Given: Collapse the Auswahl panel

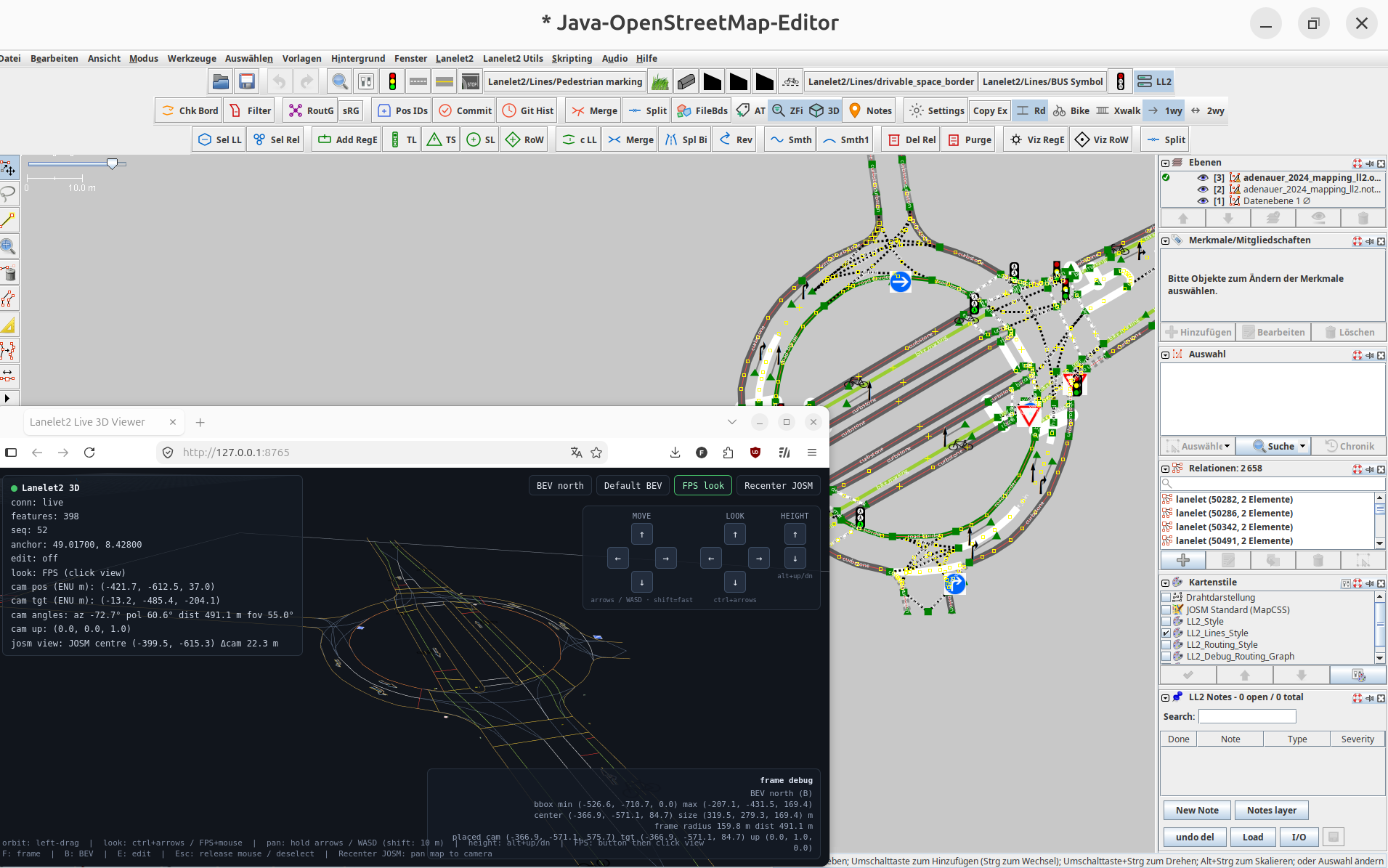Looking at the screenshot, I should coord(1165,354).
